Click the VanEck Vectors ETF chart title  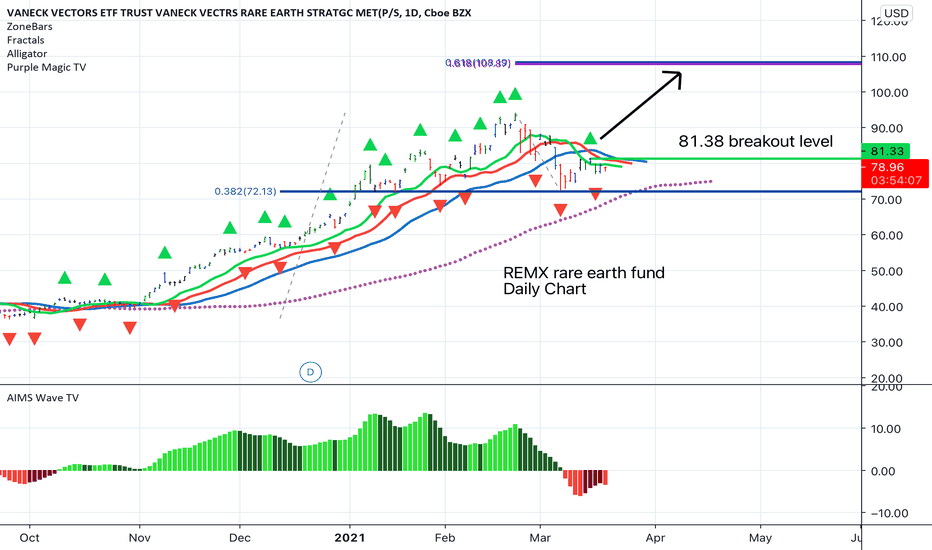[239, 12]
